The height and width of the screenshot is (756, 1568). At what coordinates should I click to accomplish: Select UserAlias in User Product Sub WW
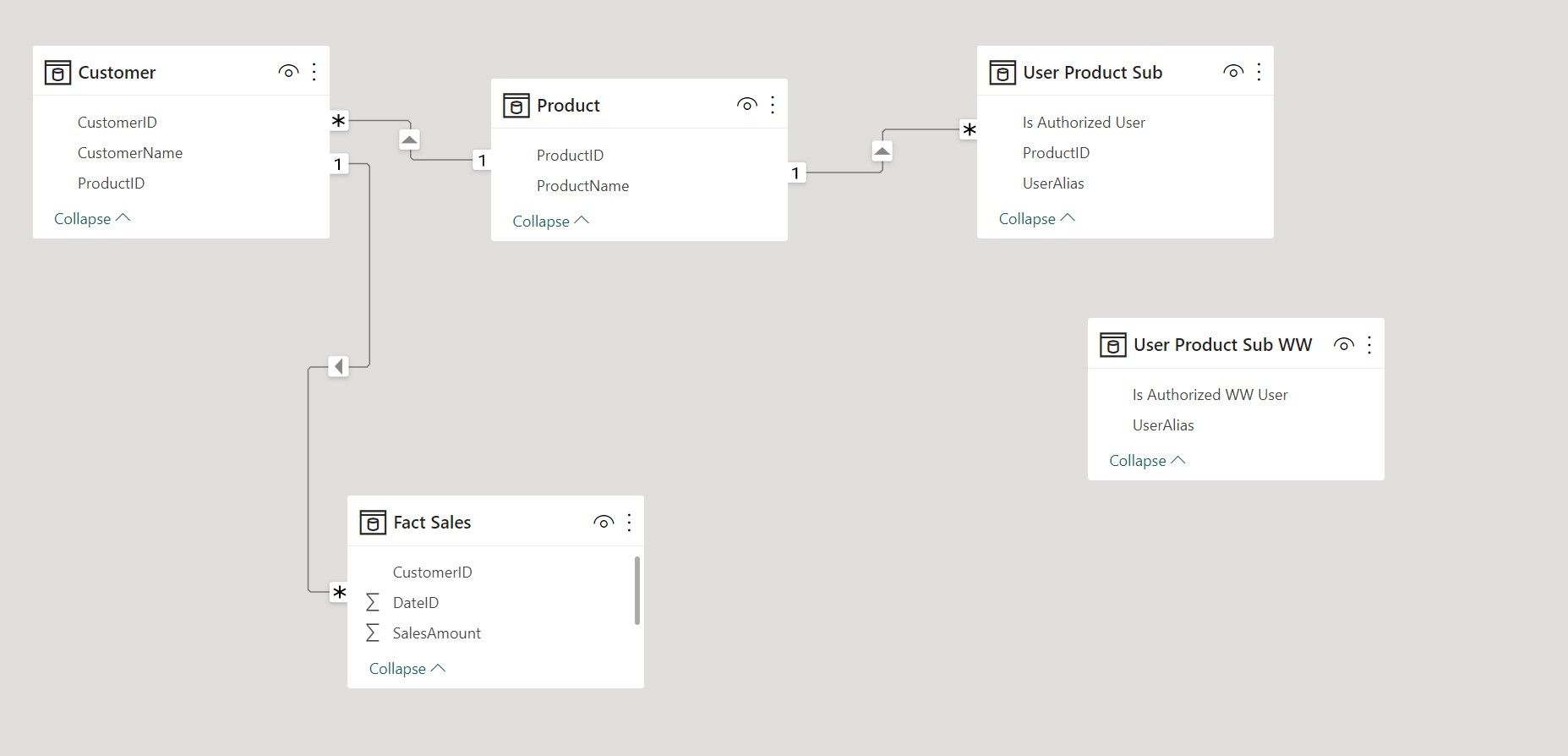pos(1163,425)
